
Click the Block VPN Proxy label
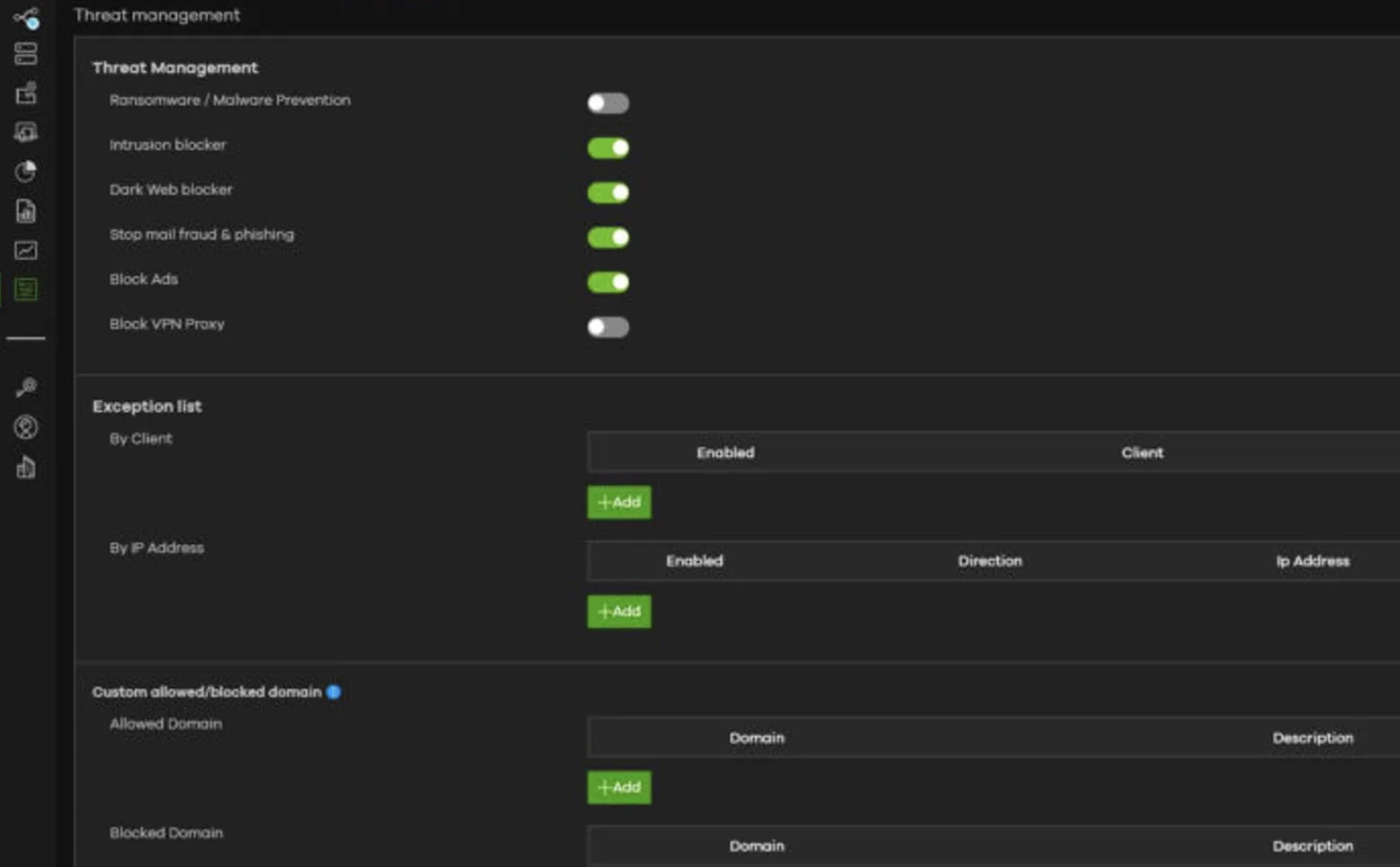[166, 324]
